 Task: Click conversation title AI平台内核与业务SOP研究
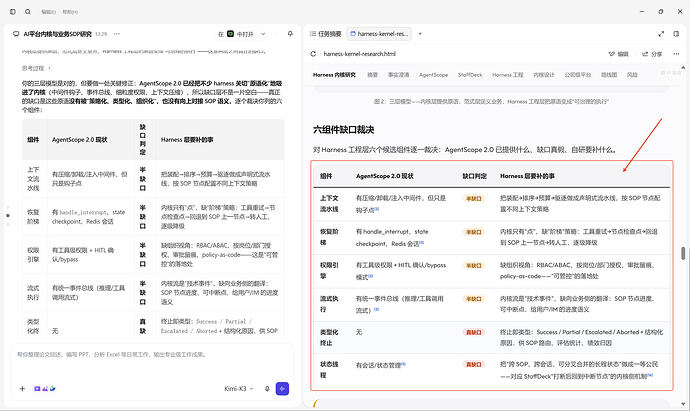click(58, 34)
